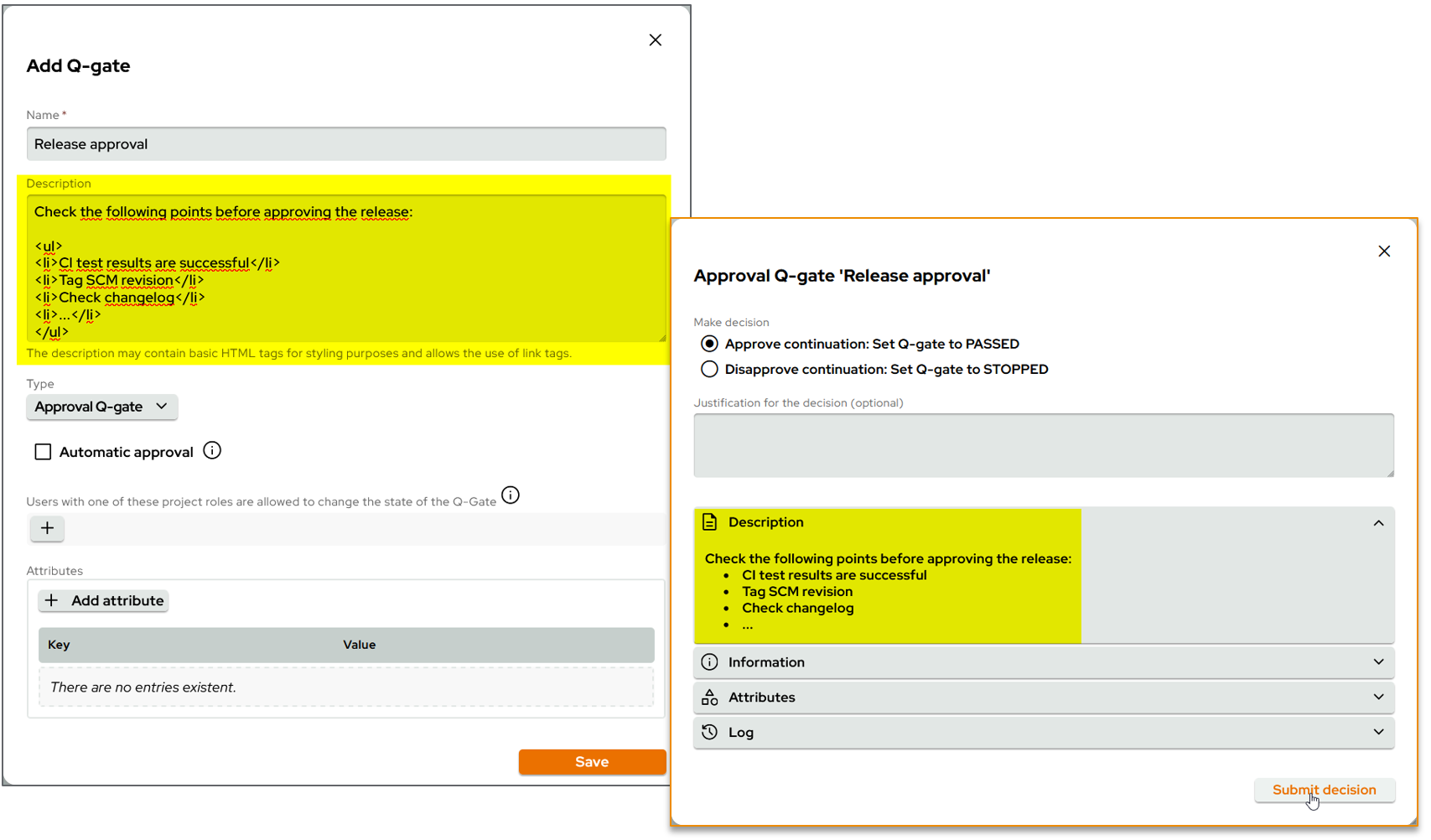Click the Description document icon
1431x840 pixels.
tap(709, 521)
